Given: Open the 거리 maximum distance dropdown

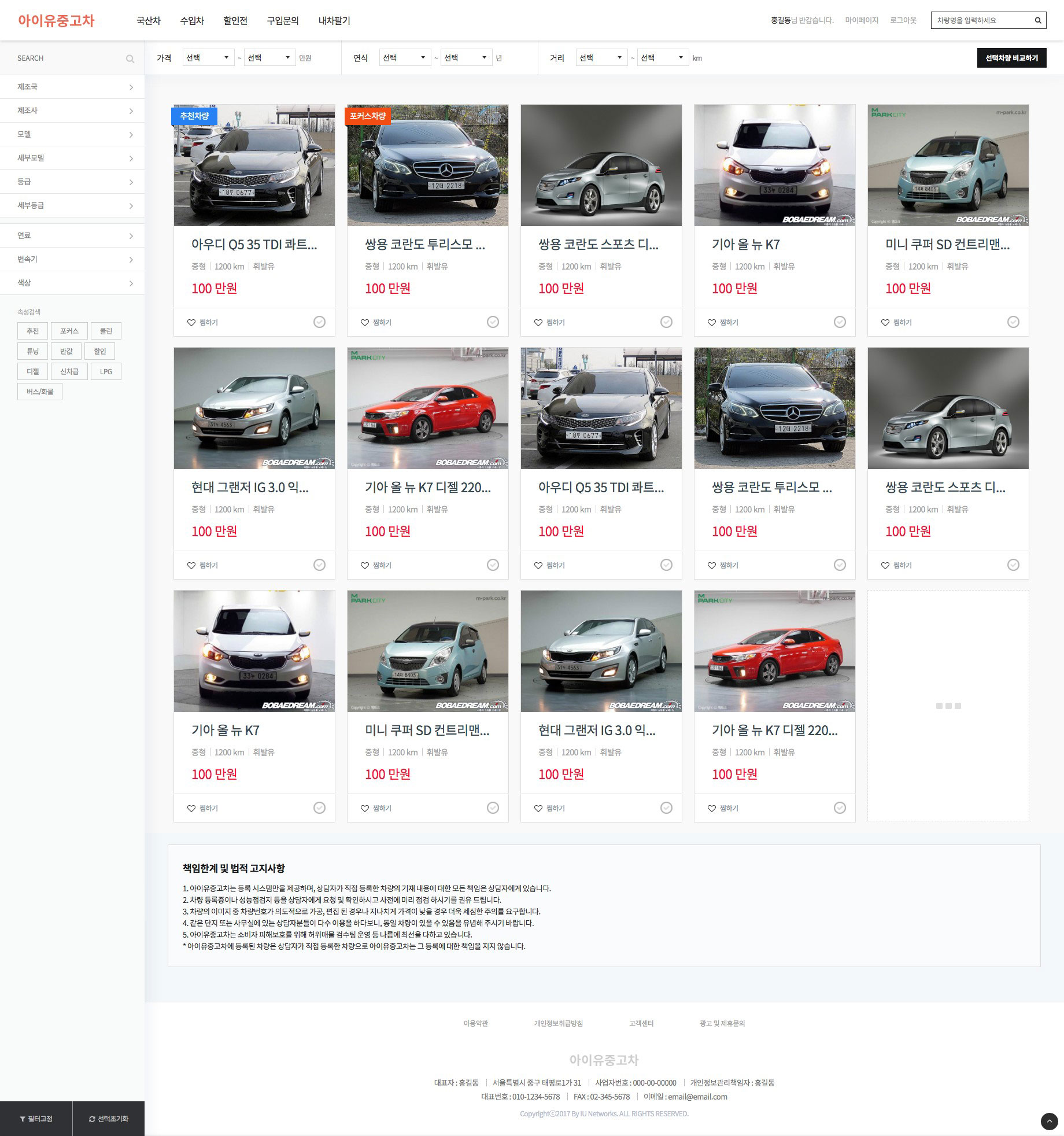Looking at the screenshot, I should [663, 58].
